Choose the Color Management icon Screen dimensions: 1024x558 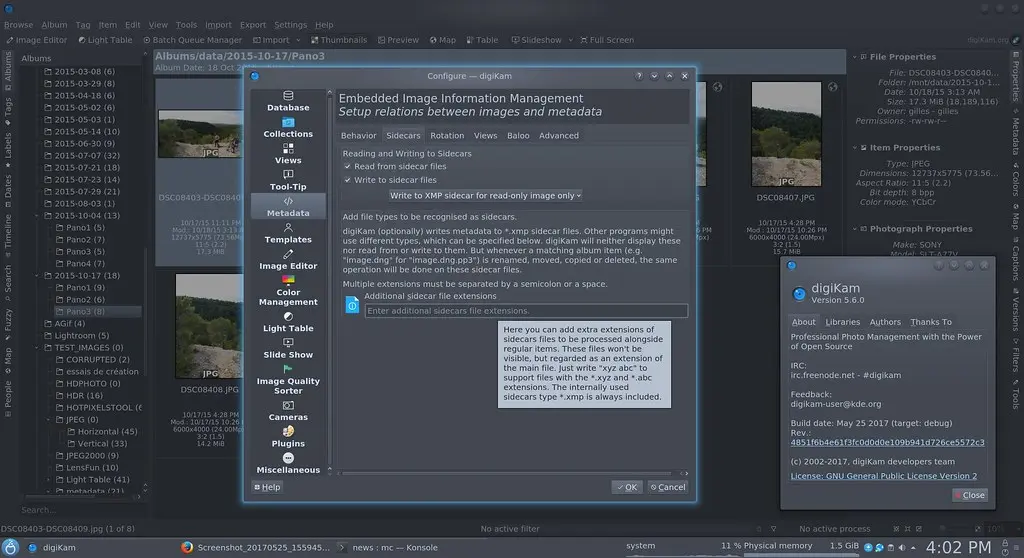288,281
